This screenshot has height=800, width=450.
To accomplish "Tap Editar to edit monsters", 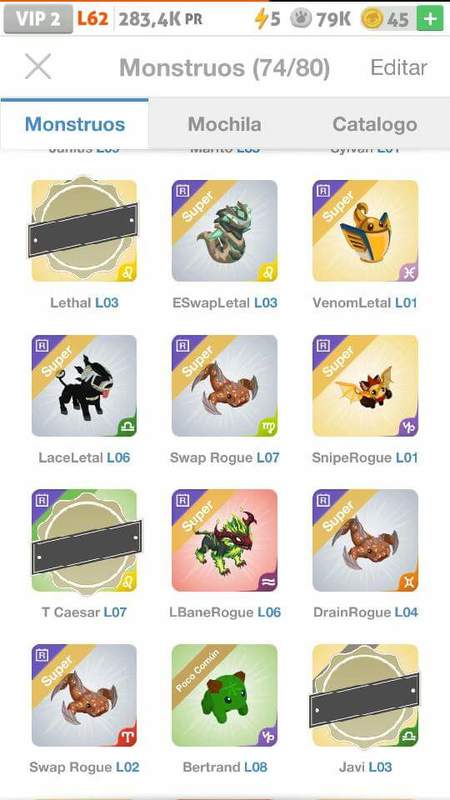I will (399, 67).
